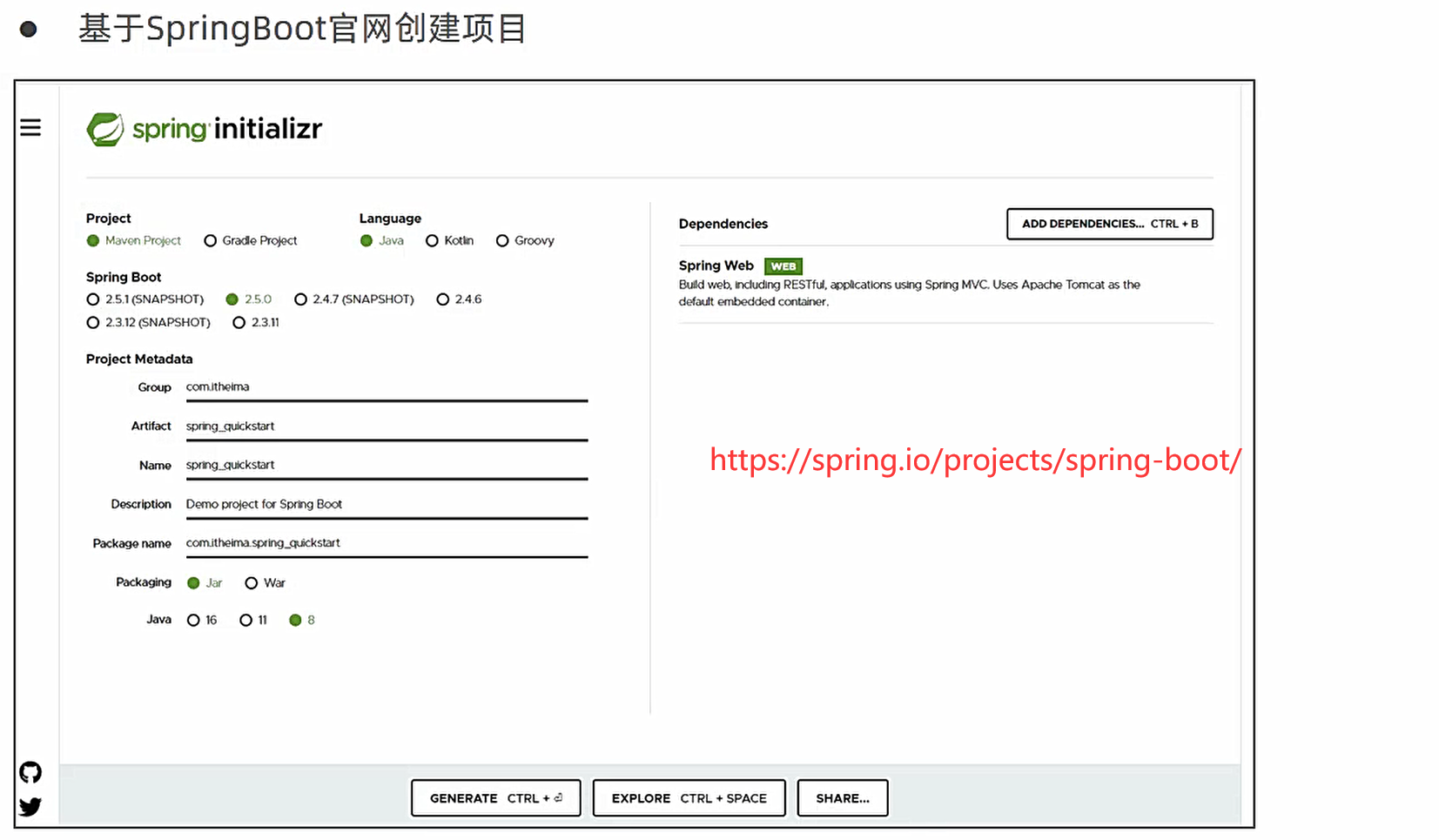Click the GENERATE button
This screenshot has height=840, width=1439.
tap(496, 798)
